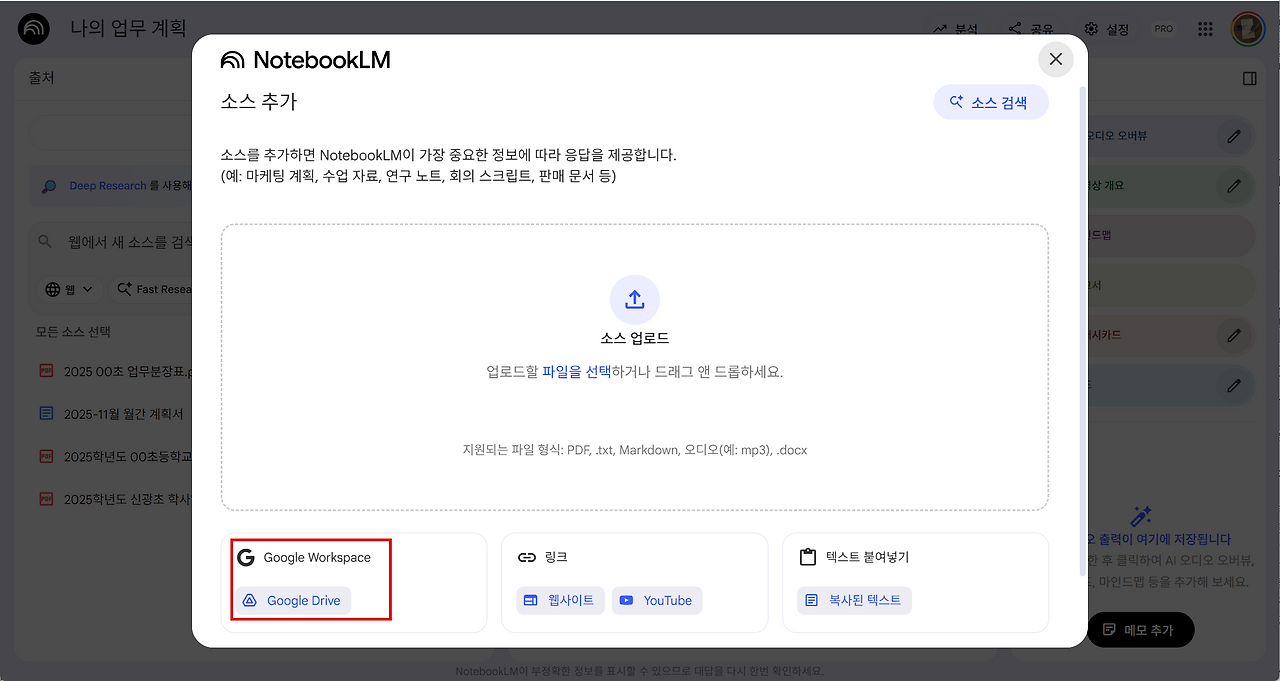
Task: Click the 소스 검색 button
Action: point(991,102)
